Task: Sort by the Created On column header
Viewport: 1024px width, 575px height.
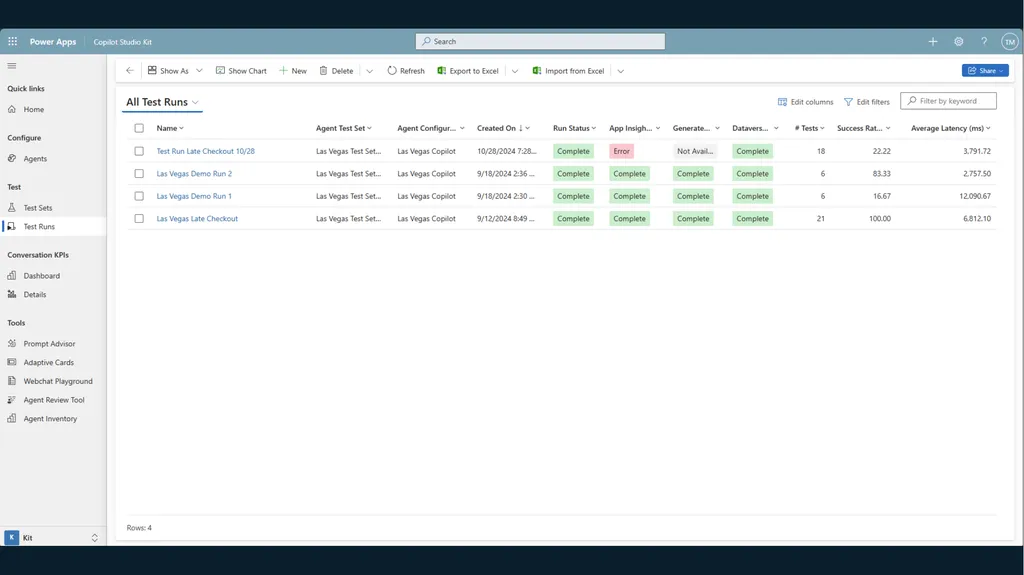Action: coord(503,128)
